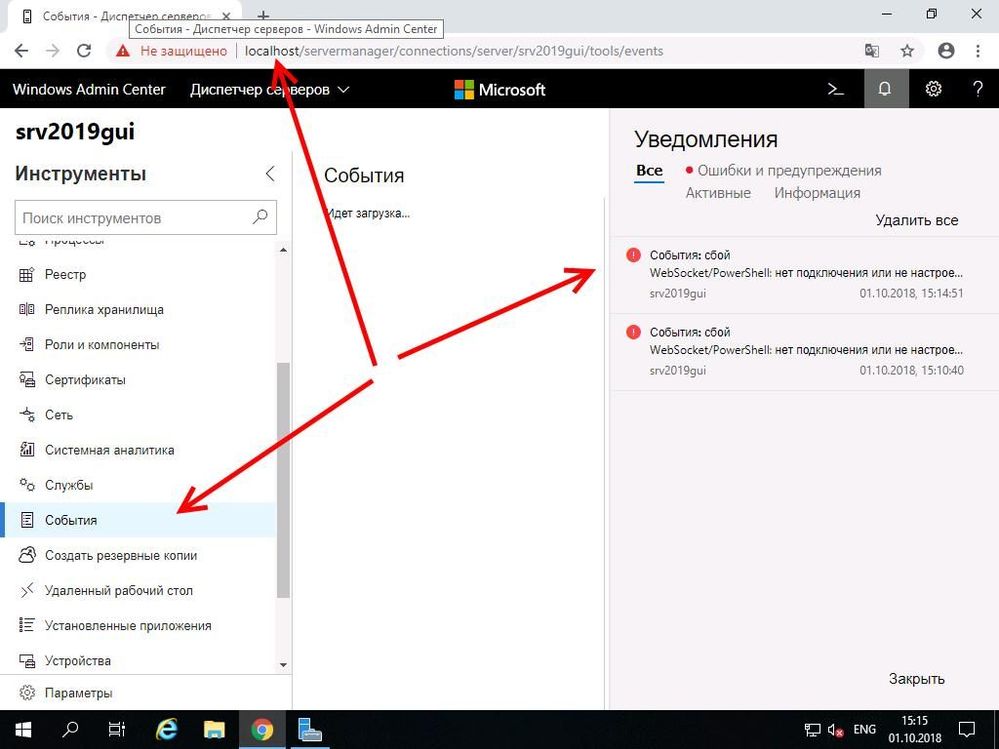Open the 15:10:40 События: сбой notification
The image size is (999, 749).
[804, 352]
